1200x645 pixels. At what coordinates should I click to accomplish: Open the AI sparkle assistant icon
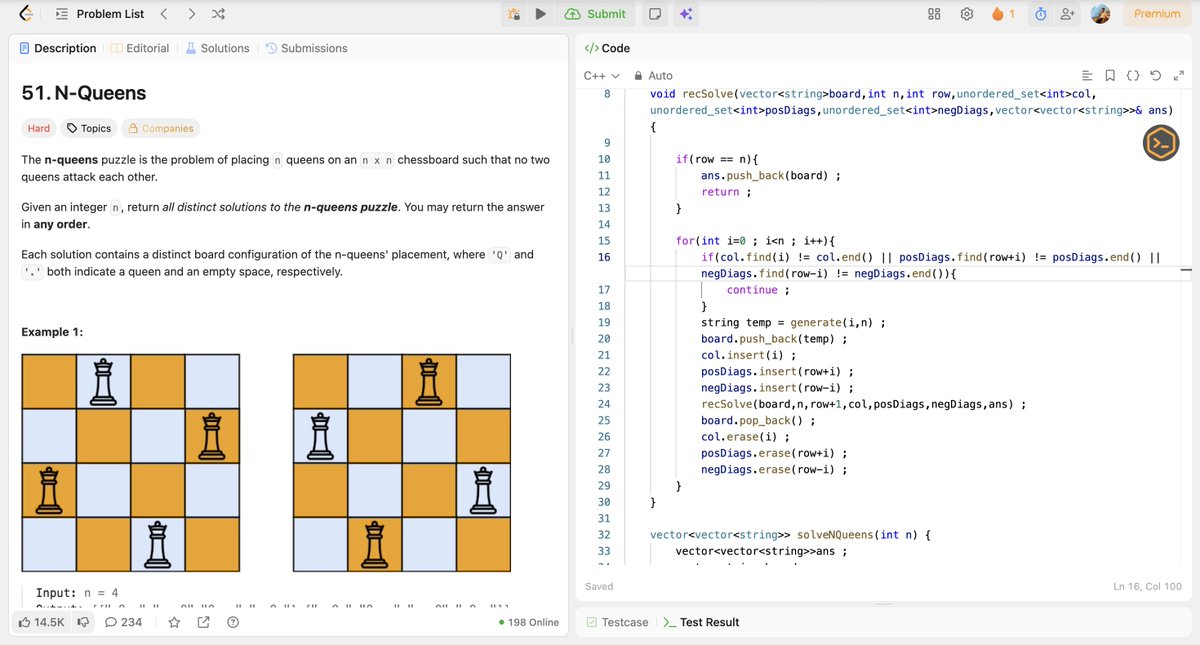[686, 14]
